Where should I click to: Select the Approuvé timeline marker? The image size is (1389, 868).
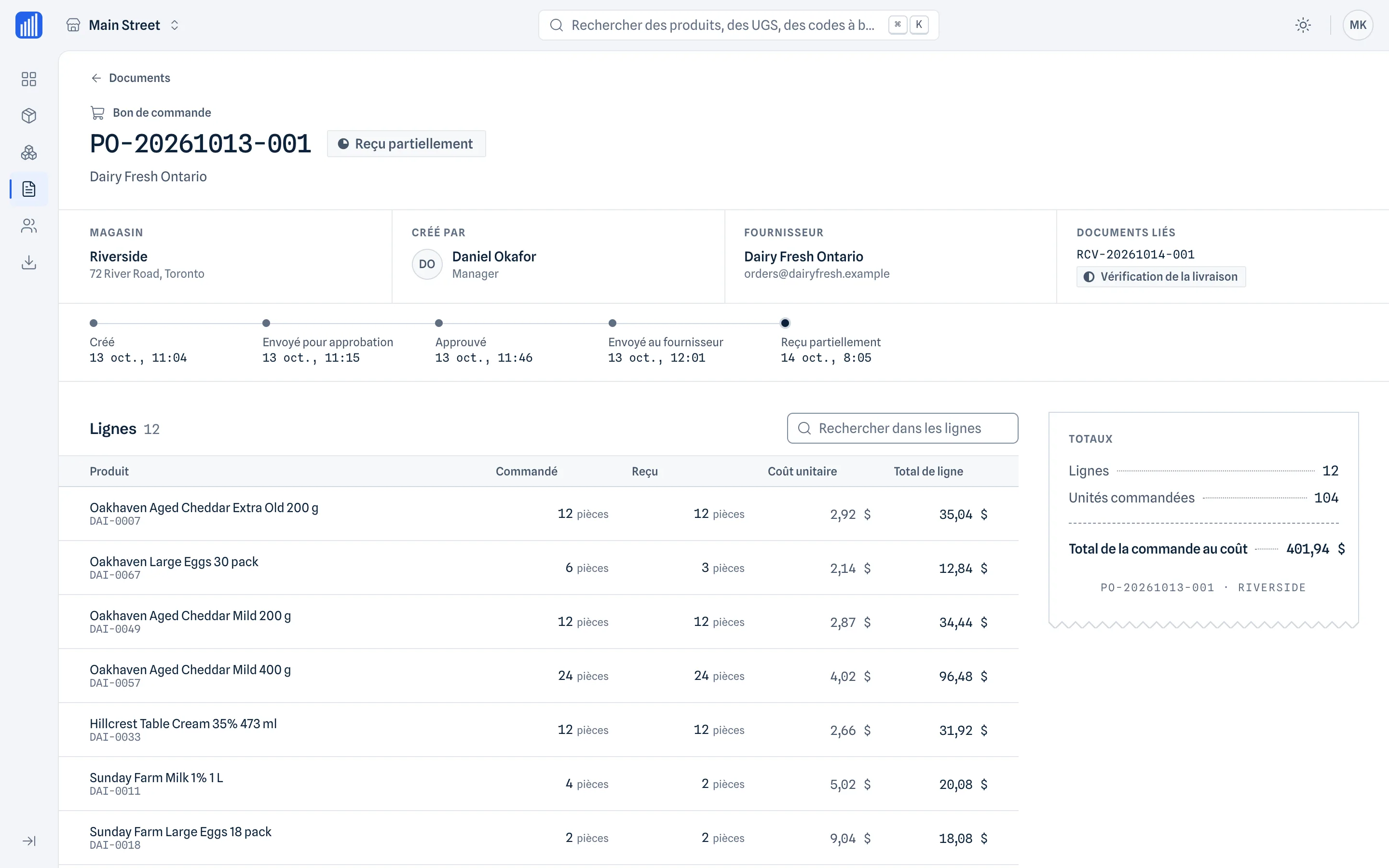tap(439, 323)
